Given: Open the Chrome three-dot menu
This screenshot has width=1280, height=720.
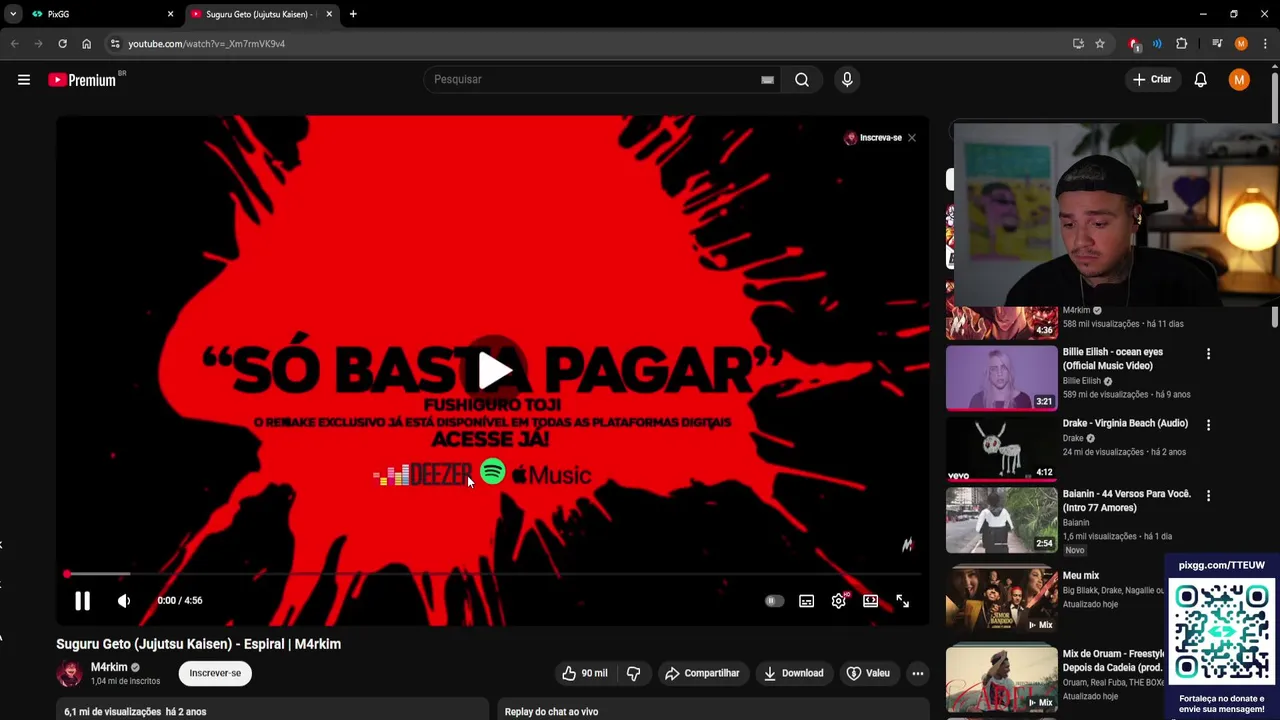Looking at the screenshot, I should (x=1266, y=44).
